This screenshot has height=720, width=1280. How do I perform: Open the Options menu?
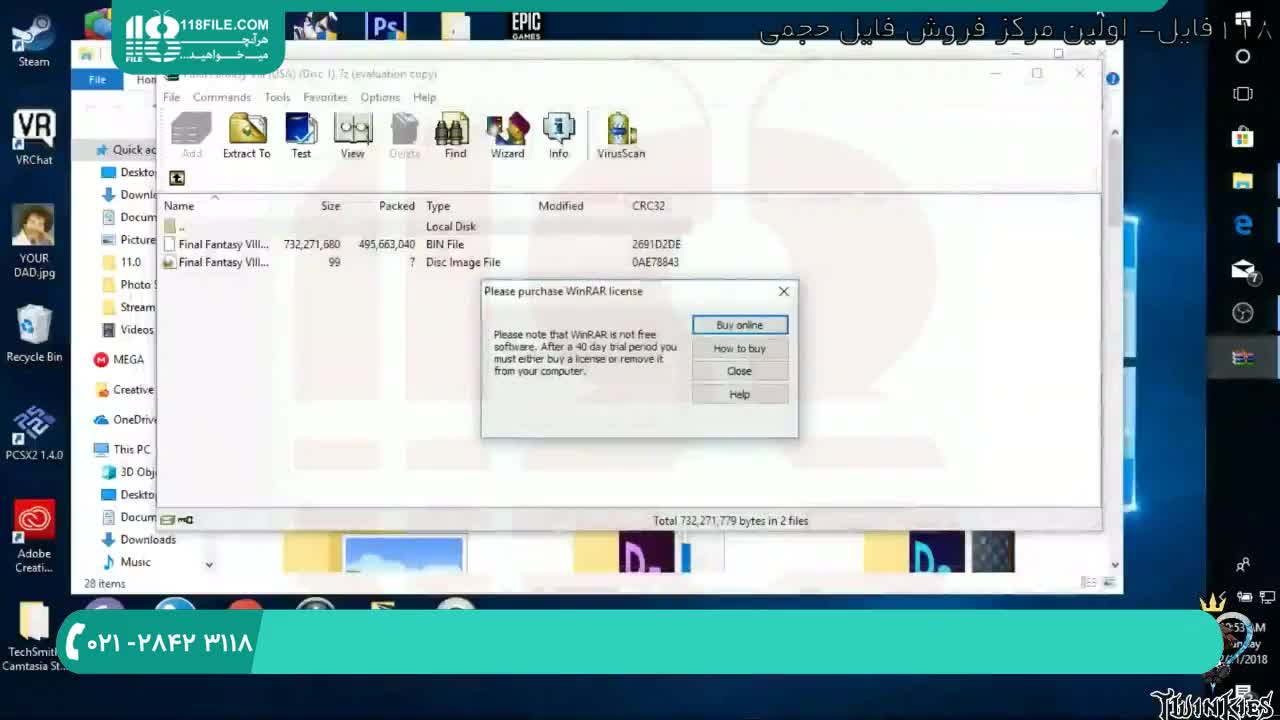380,97
